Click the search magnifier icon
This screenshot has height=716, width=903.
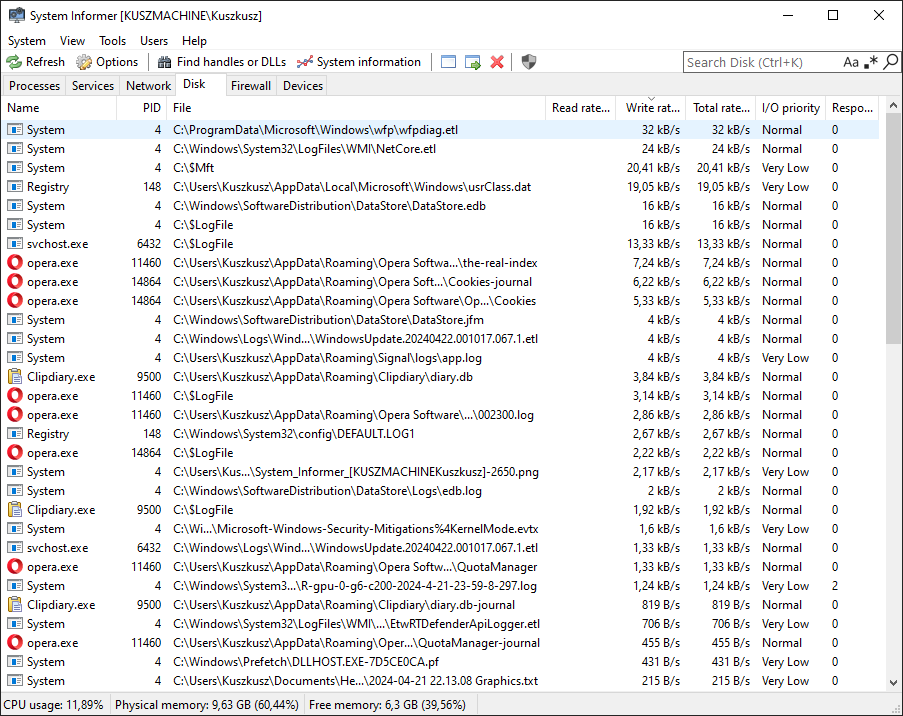[x=890, y=62]
